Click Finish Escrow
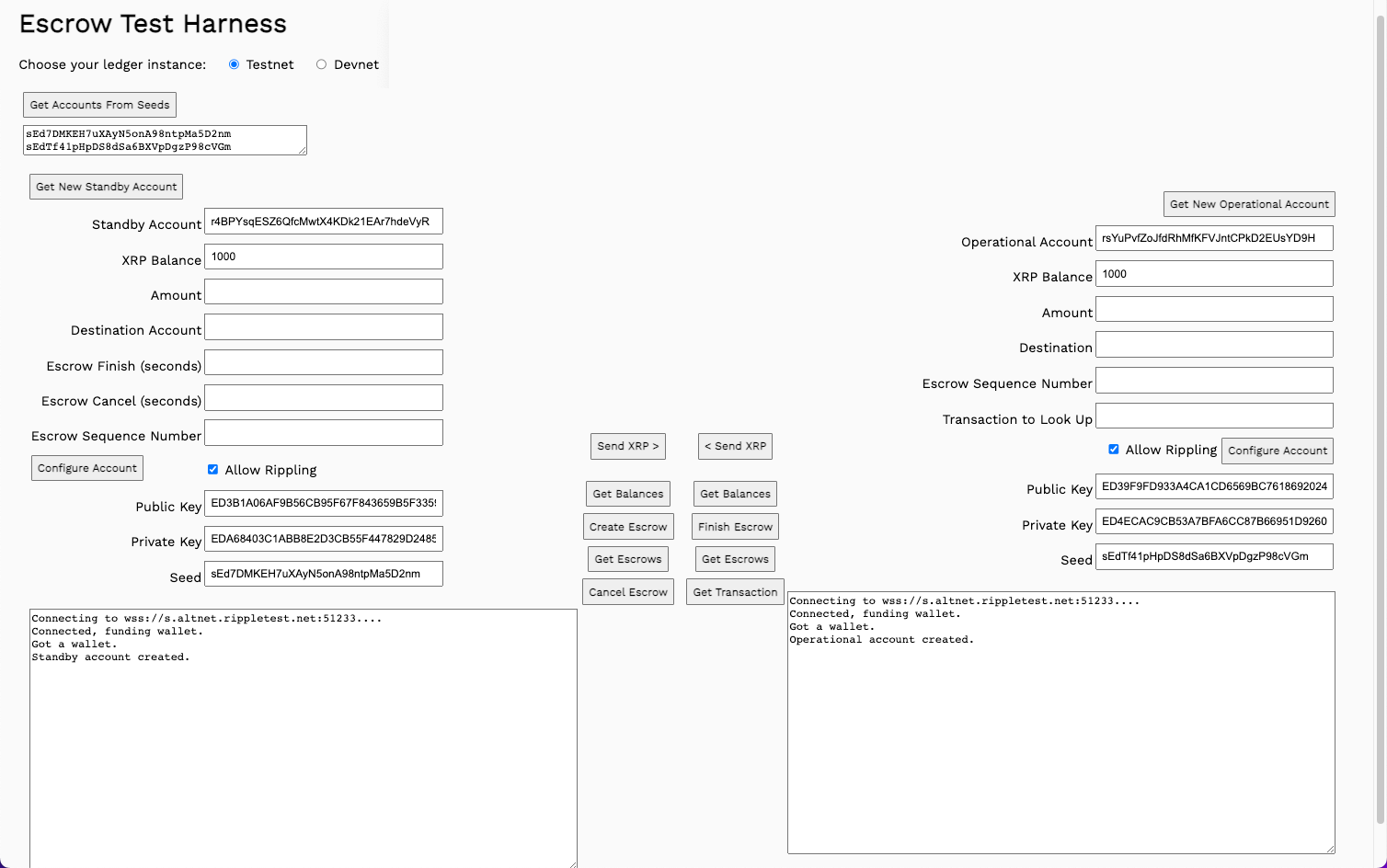The height and width of the screenshot is (868, 1387). point(734,526)
